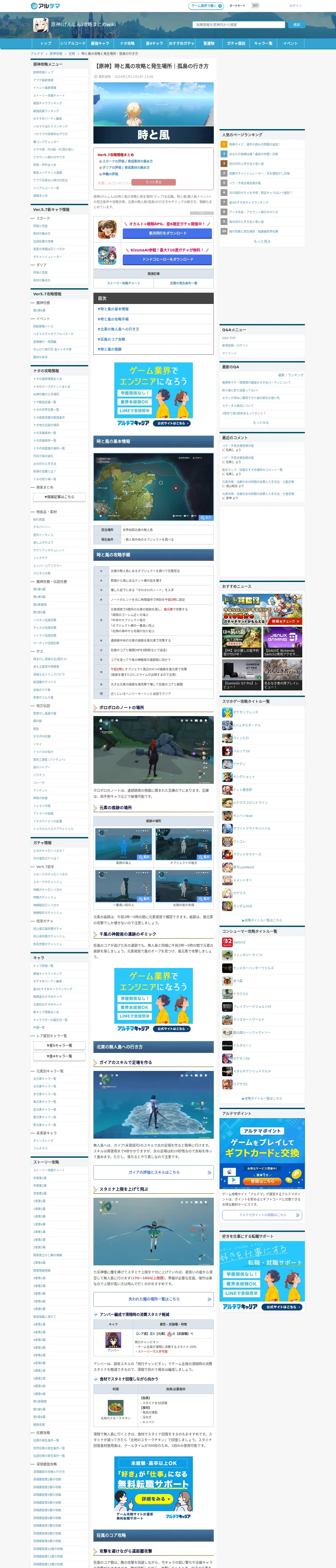Screen dimensions: 336x1568
Task: Click the 新月同行をダウンロード button
Action: (x=168, y=233)
